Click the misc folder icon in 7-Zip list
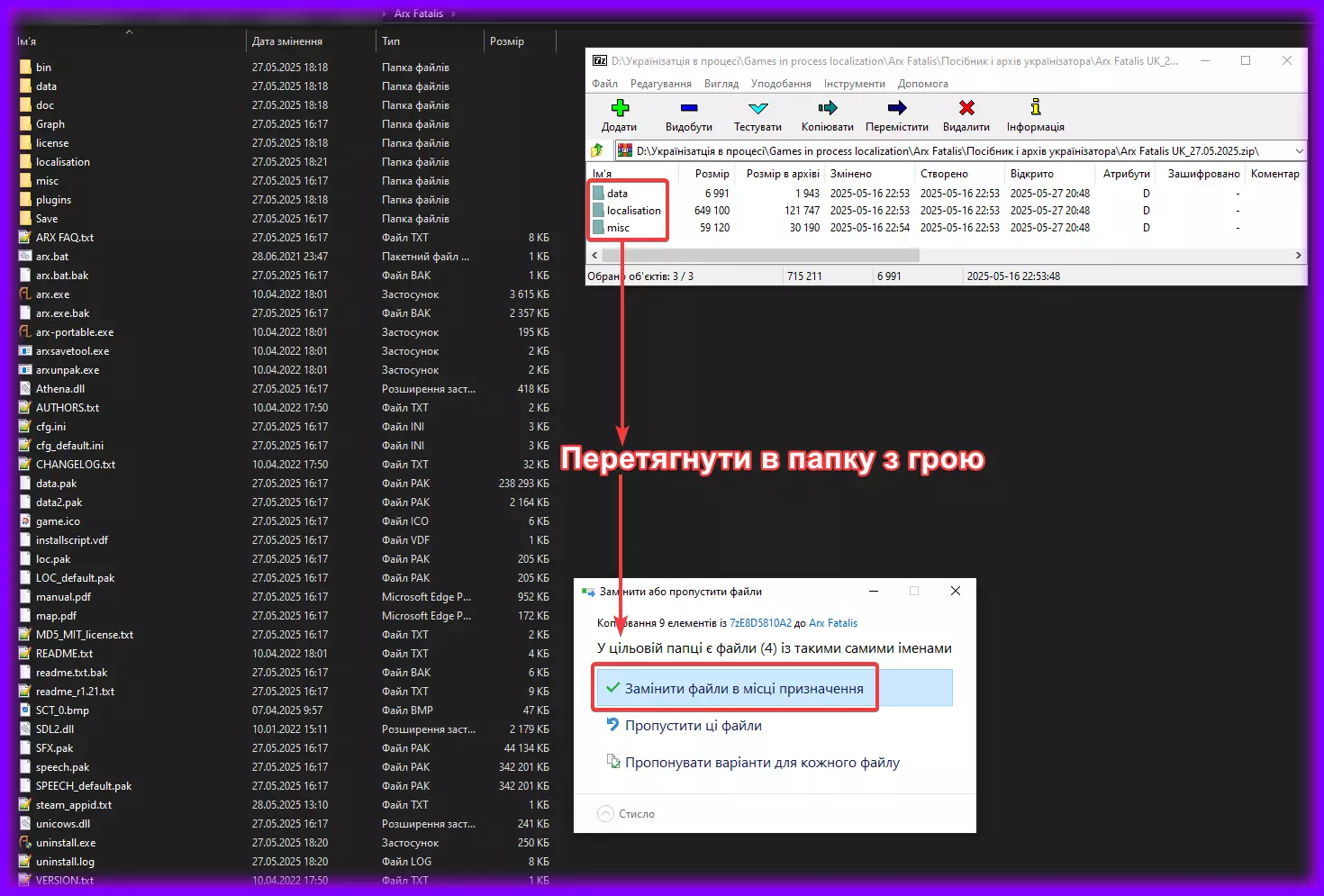This screenshot has width=1324, height=896. (x=598, y=228)
